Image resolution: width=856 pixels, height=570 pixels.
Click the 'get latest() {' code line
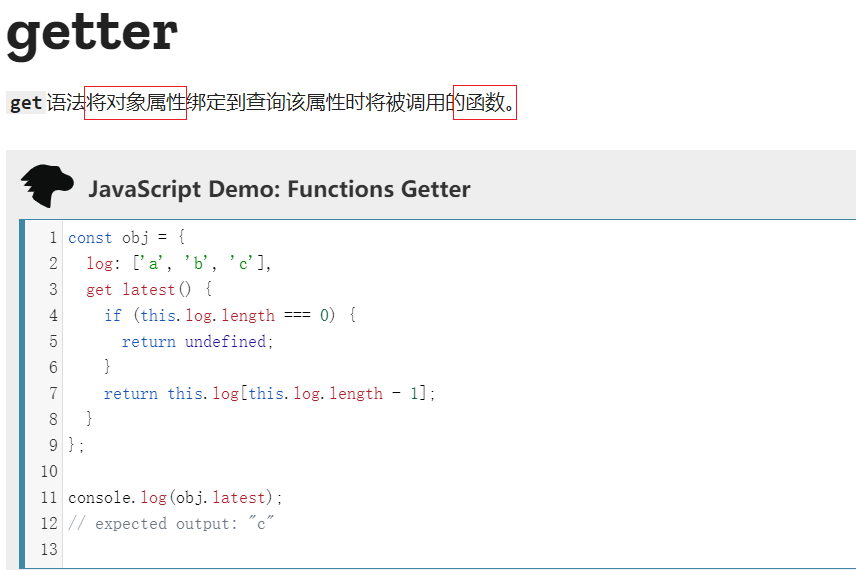coord(149,289)
